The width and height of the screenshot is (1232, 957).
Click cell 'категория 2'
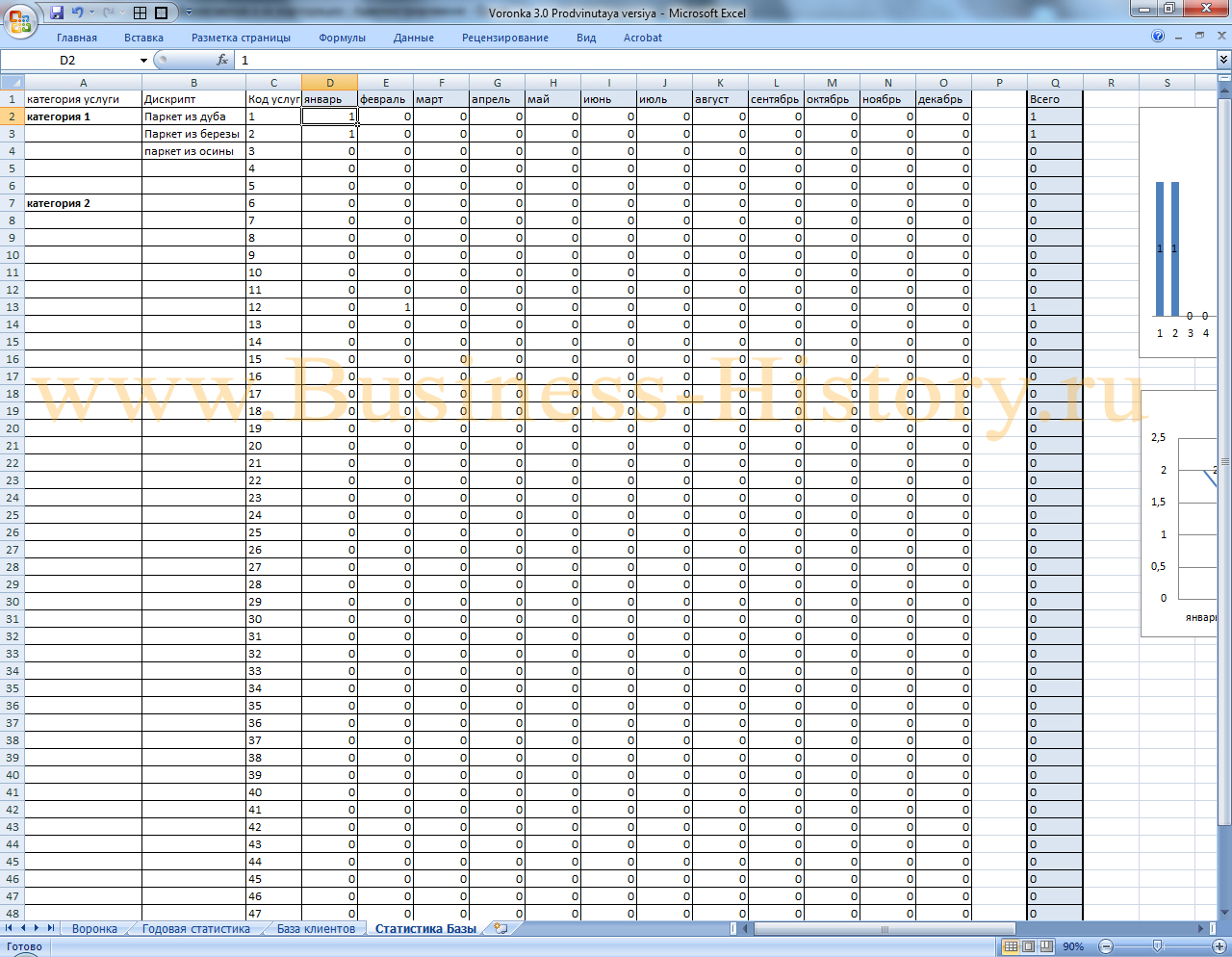83,203
